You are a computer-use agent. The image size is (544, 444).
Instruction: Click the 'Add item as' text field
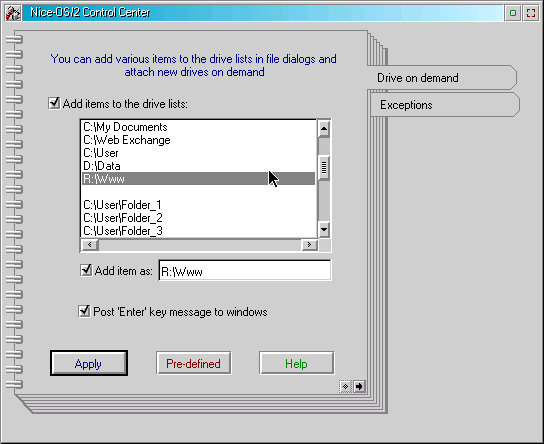point(245,271)
